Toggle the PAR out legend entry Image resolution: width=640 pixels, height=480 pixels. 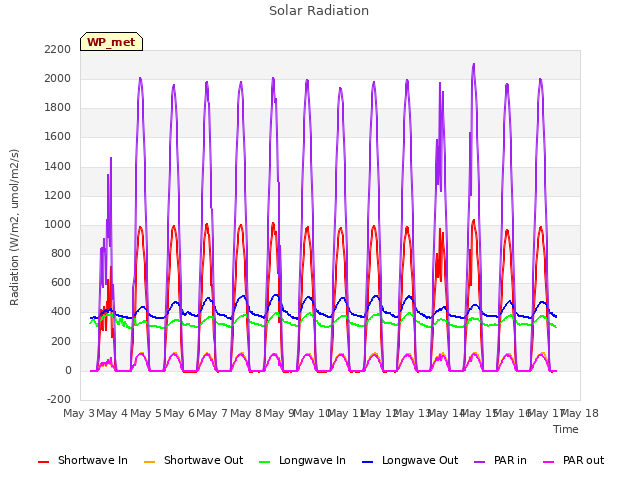pos(573,460)
